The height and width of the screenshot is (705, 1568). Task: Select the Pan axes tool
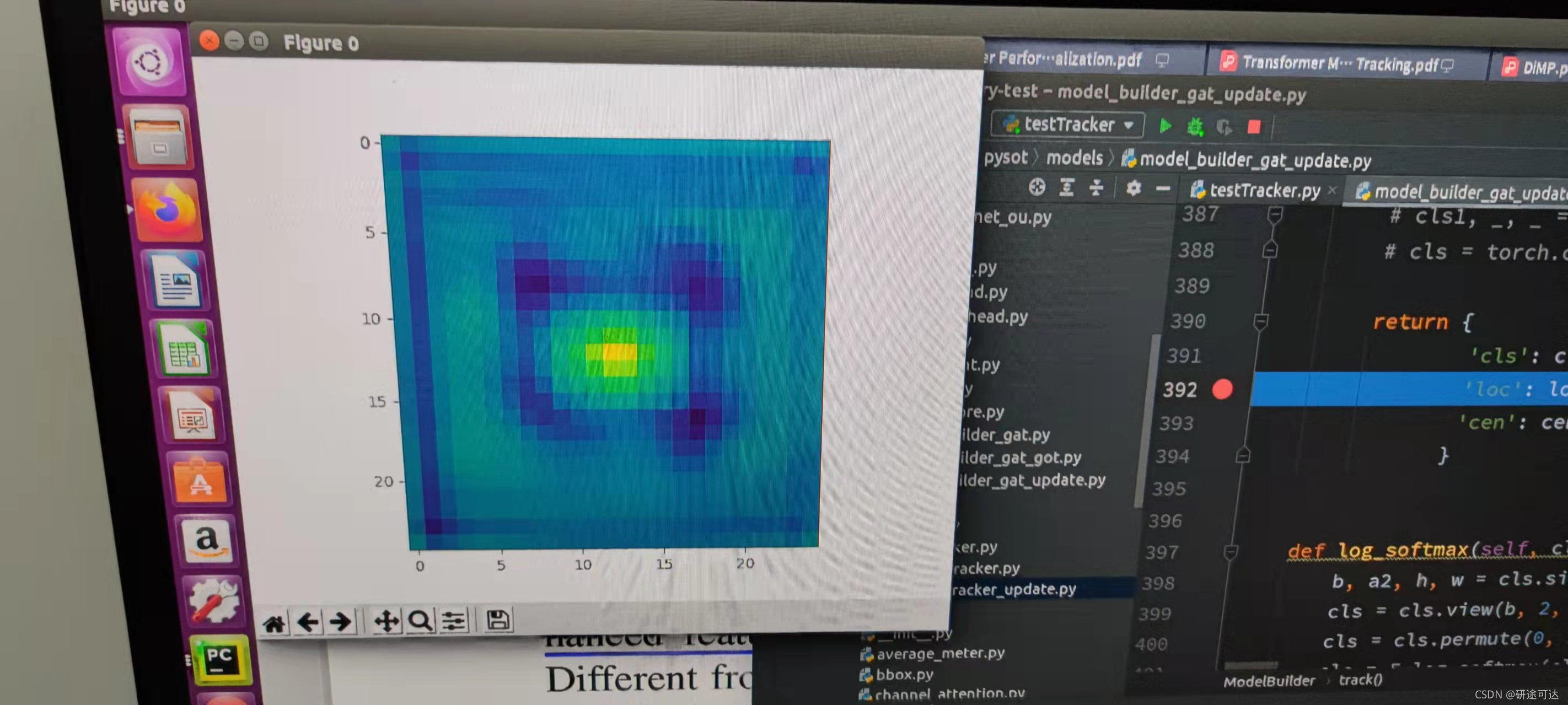tap(386, 622)
